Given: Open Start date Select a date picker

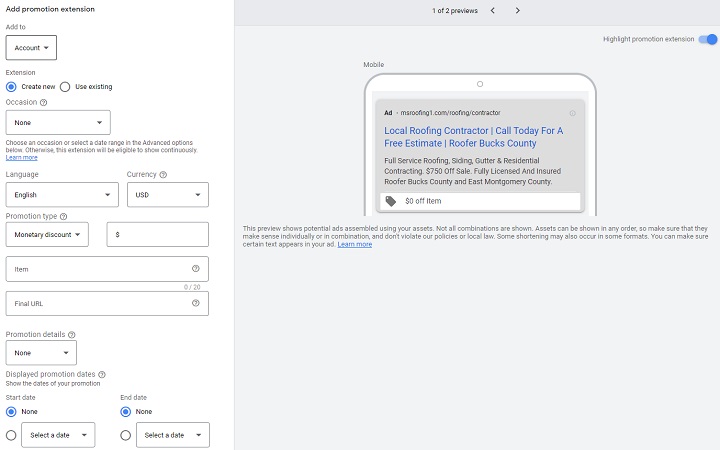Looking at the screenshot, I should (58, 435).
